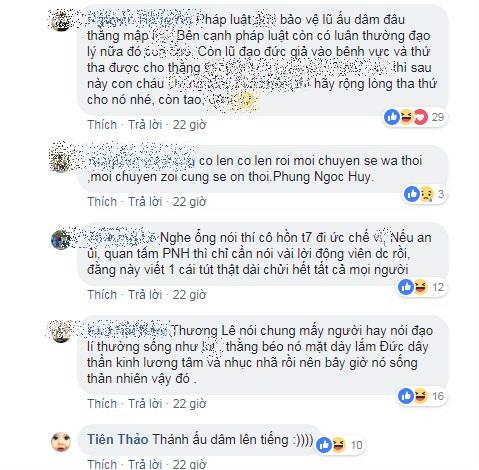Click Thích under the first comment
The width and height of the screenshot is (479, 470).
point(102,125)
